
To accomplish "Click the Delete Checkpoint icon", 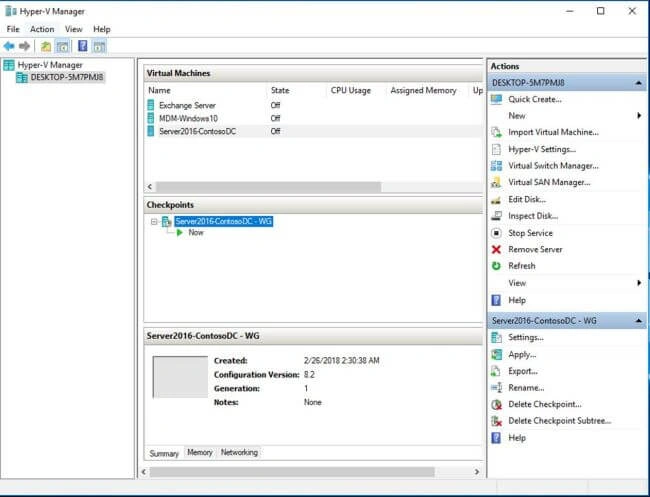I will click(496, 405).
